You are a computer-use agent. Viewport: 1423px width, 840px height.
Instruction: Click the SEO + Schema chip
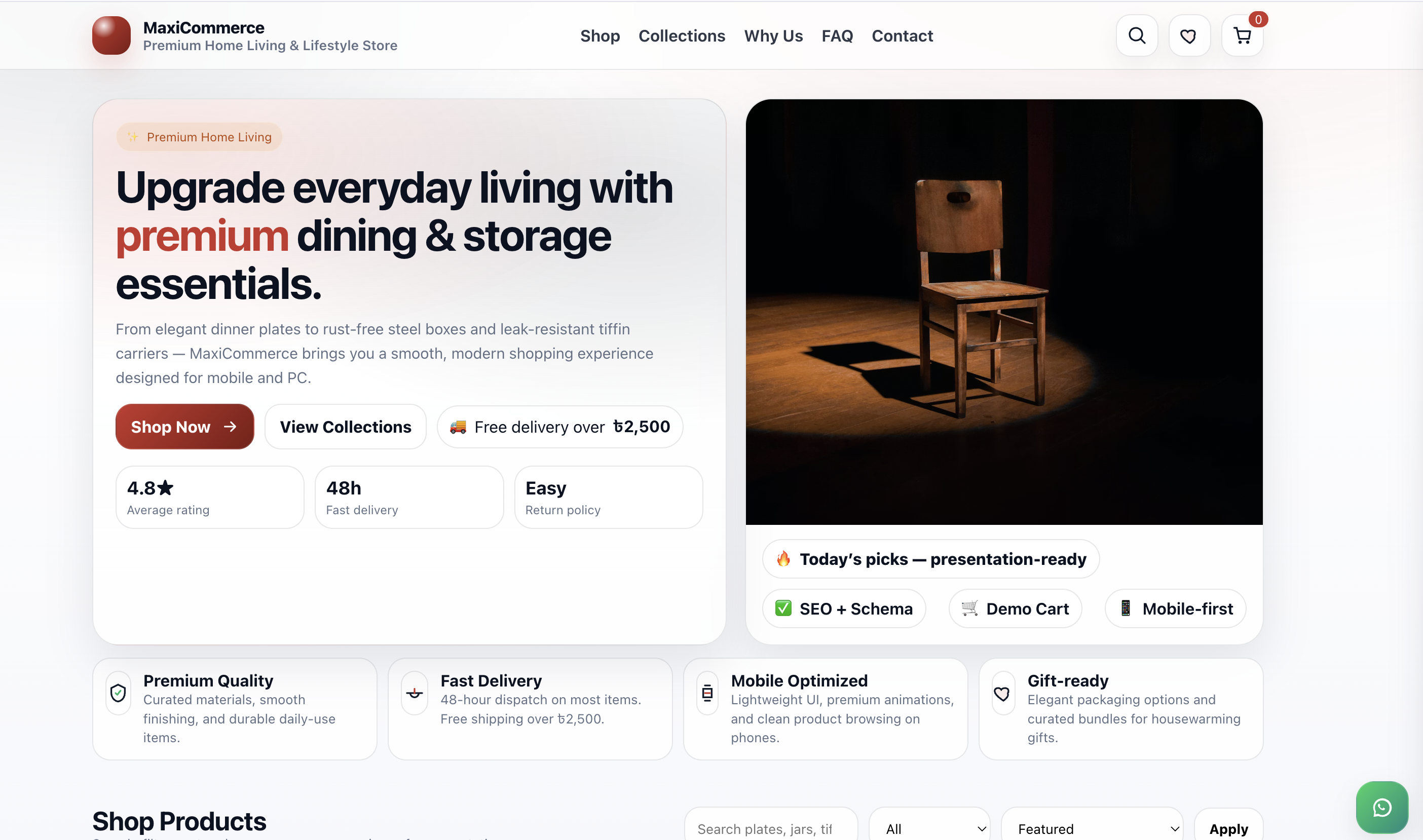tap(844, 608)
